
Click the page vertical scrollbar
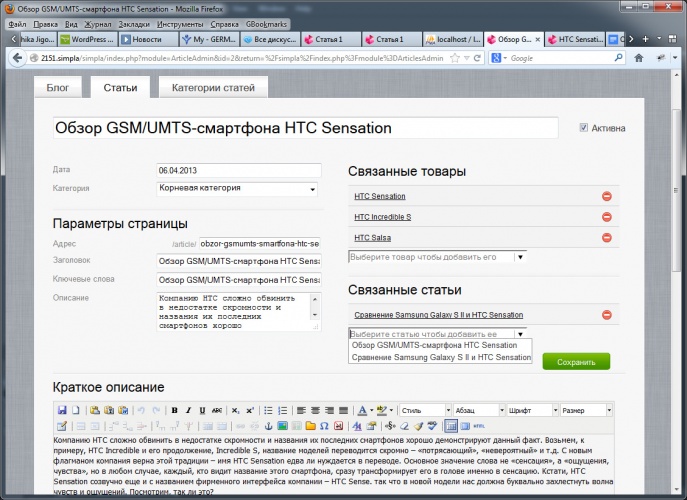click(x=676, y=191)
